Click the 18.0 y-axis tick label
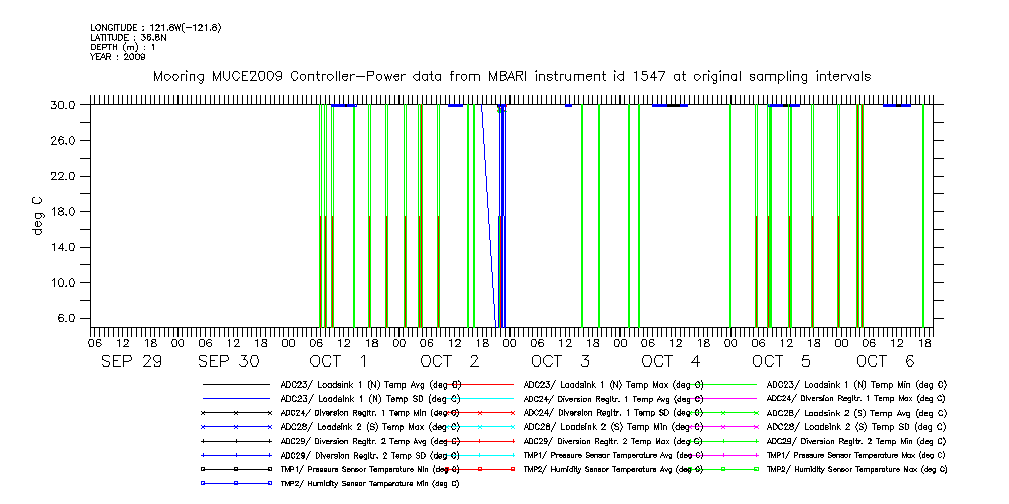This screenshot has width=1009, height=504. click(64, 212)
